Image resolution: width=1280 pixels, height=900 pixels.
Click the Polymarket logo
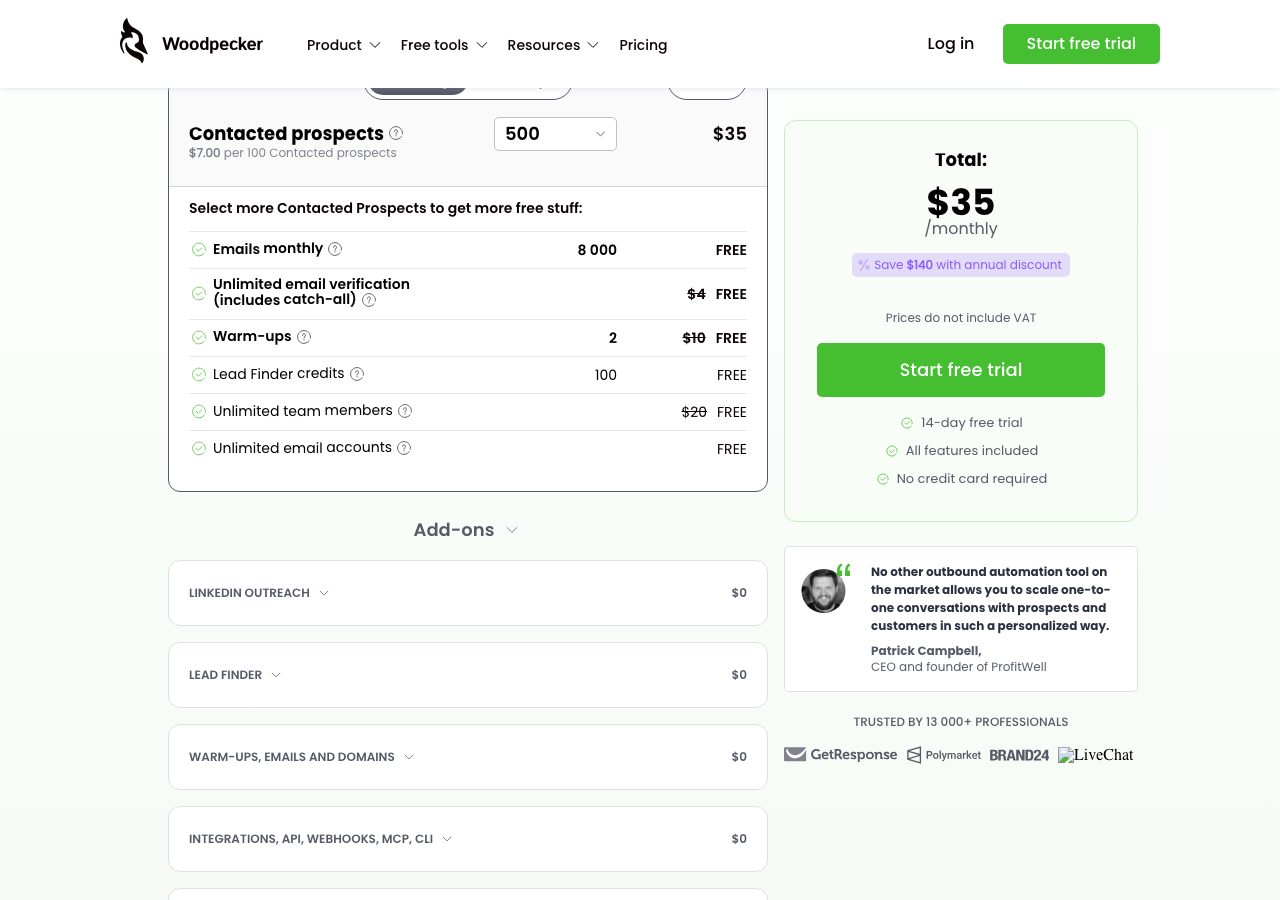[x=944, y=755]
